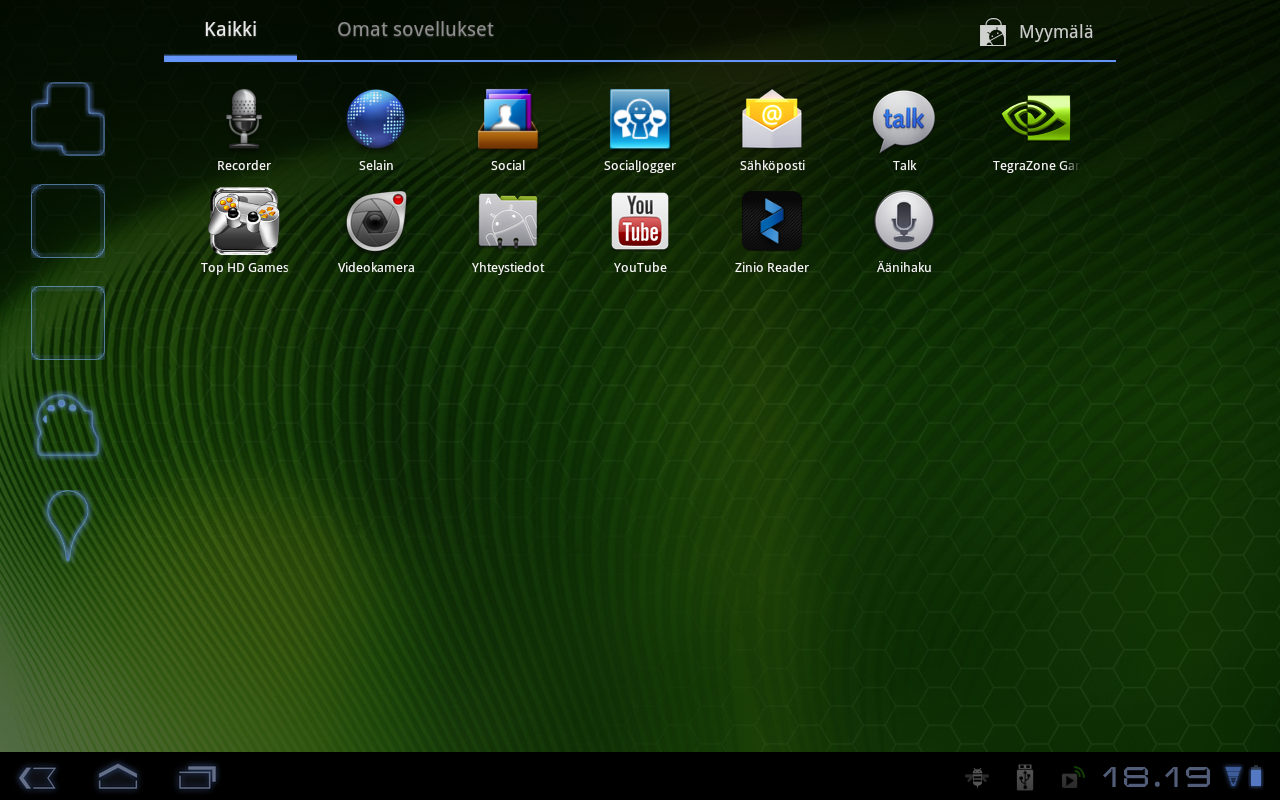This screenshot has width=1280, height=800.
Task: Tap the wireless signal status icon
Action: pyautogui.click(x=1233, y=777)
